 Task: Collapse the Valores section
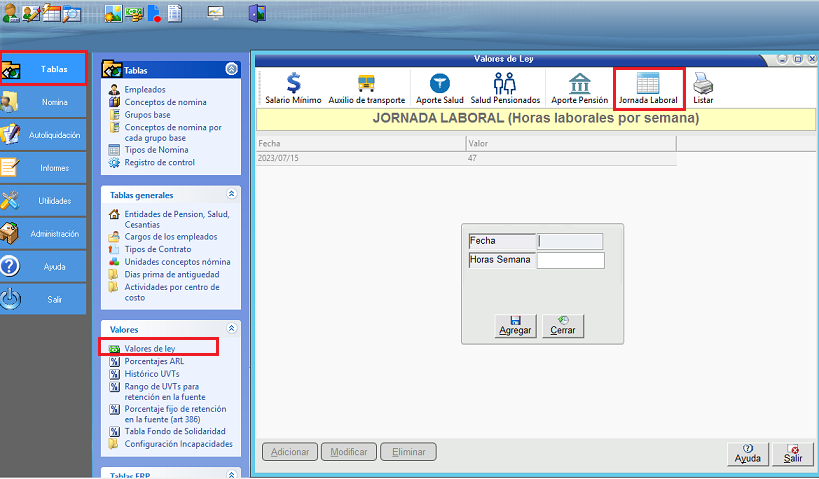232,328
